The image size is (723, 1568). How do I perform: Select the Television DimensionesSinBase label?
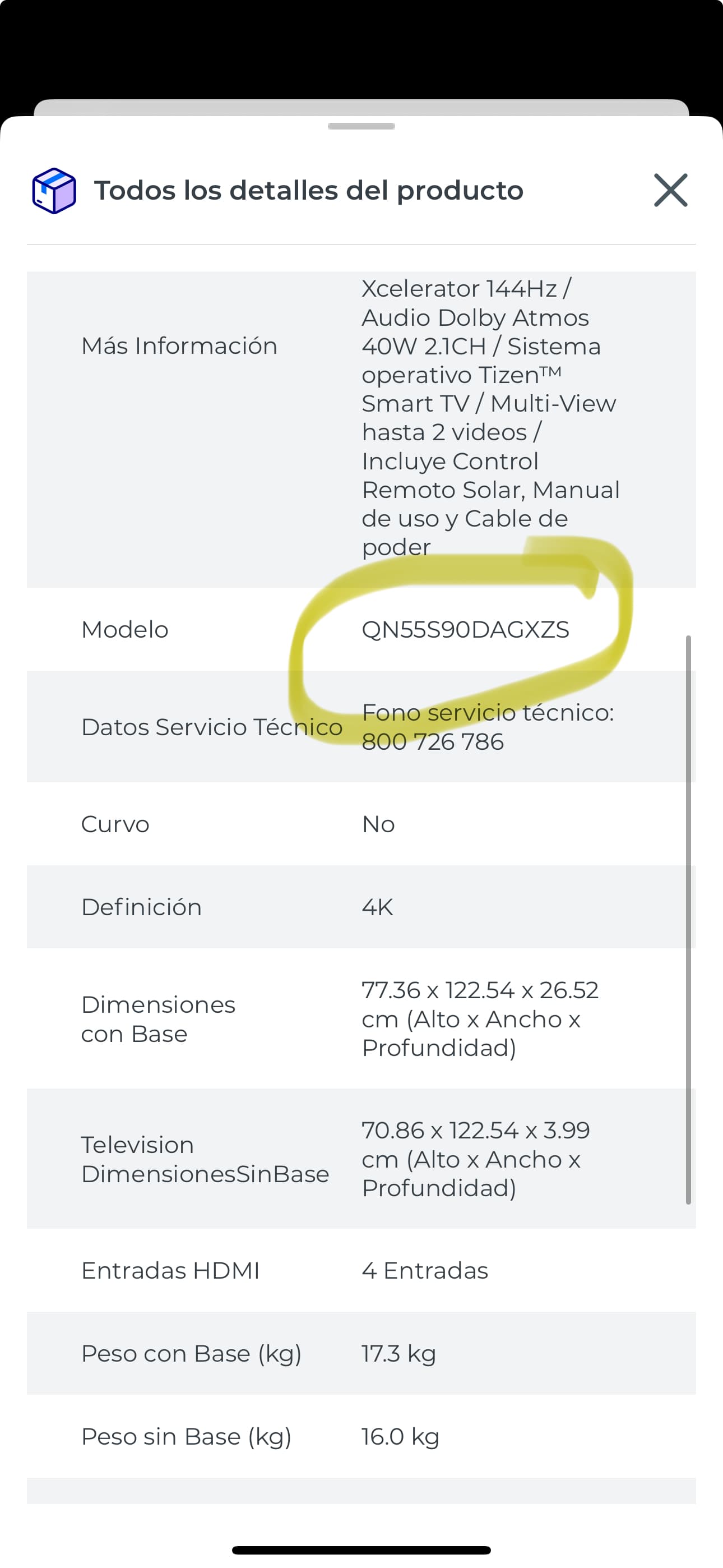point(205,1159)
